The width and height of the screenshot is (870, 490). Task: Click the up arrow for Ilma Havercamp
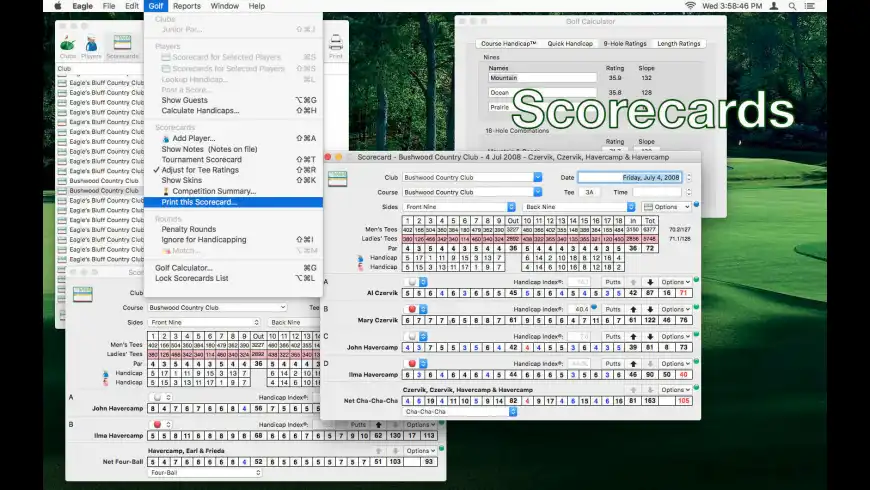pos(633,363)
